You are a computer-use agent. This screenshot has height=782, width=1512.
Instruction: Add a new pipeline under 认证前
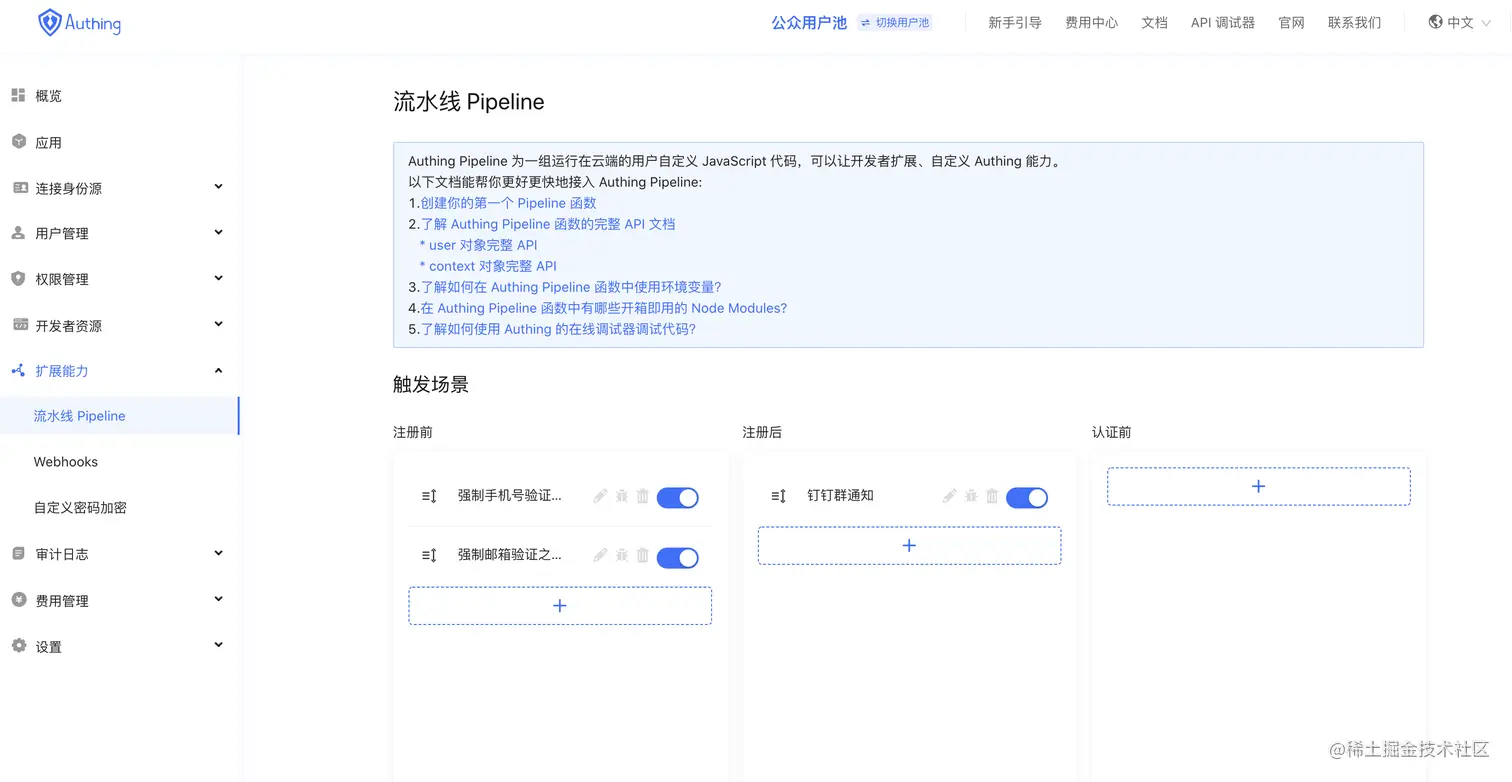pyautogui.click(x=1258, y=486)
